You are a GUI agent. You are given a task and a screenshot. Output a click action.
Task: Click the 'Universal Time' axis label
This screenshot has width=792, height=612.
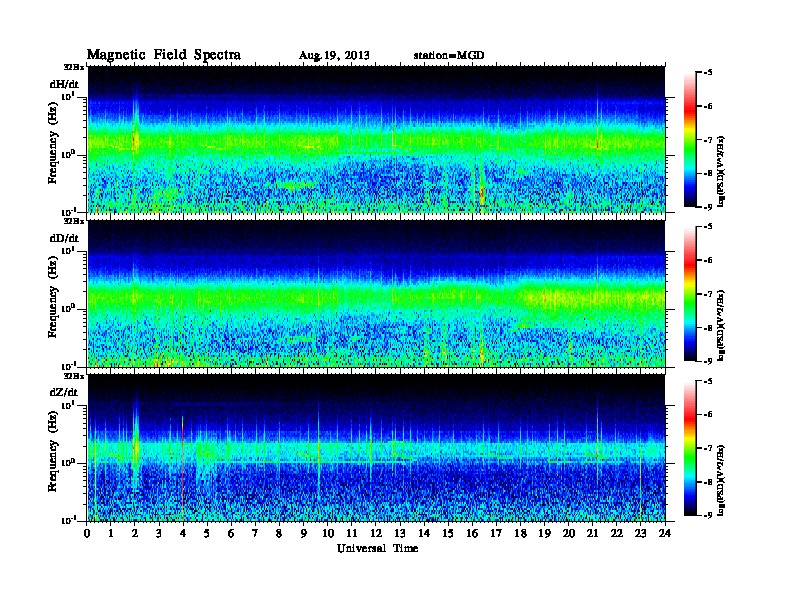pos(377,548)
